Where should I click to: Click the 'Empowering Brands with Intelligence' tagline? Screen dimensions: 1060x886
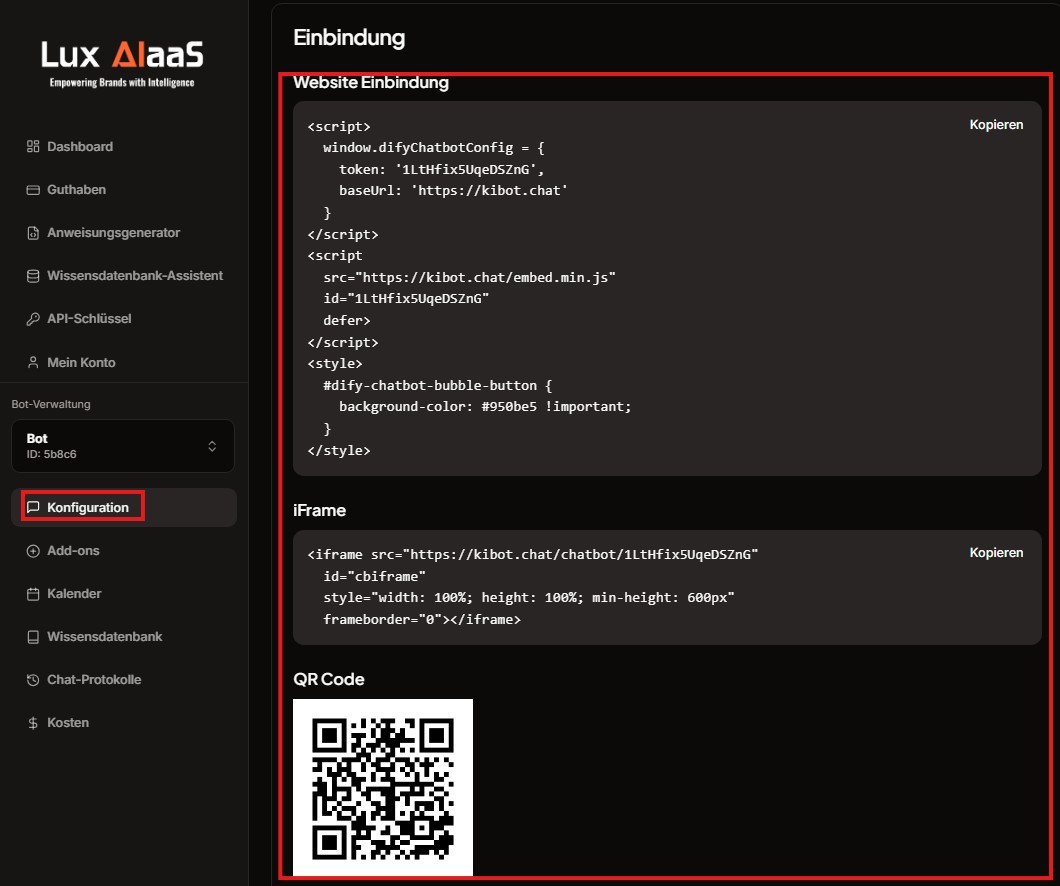(122, 82)
